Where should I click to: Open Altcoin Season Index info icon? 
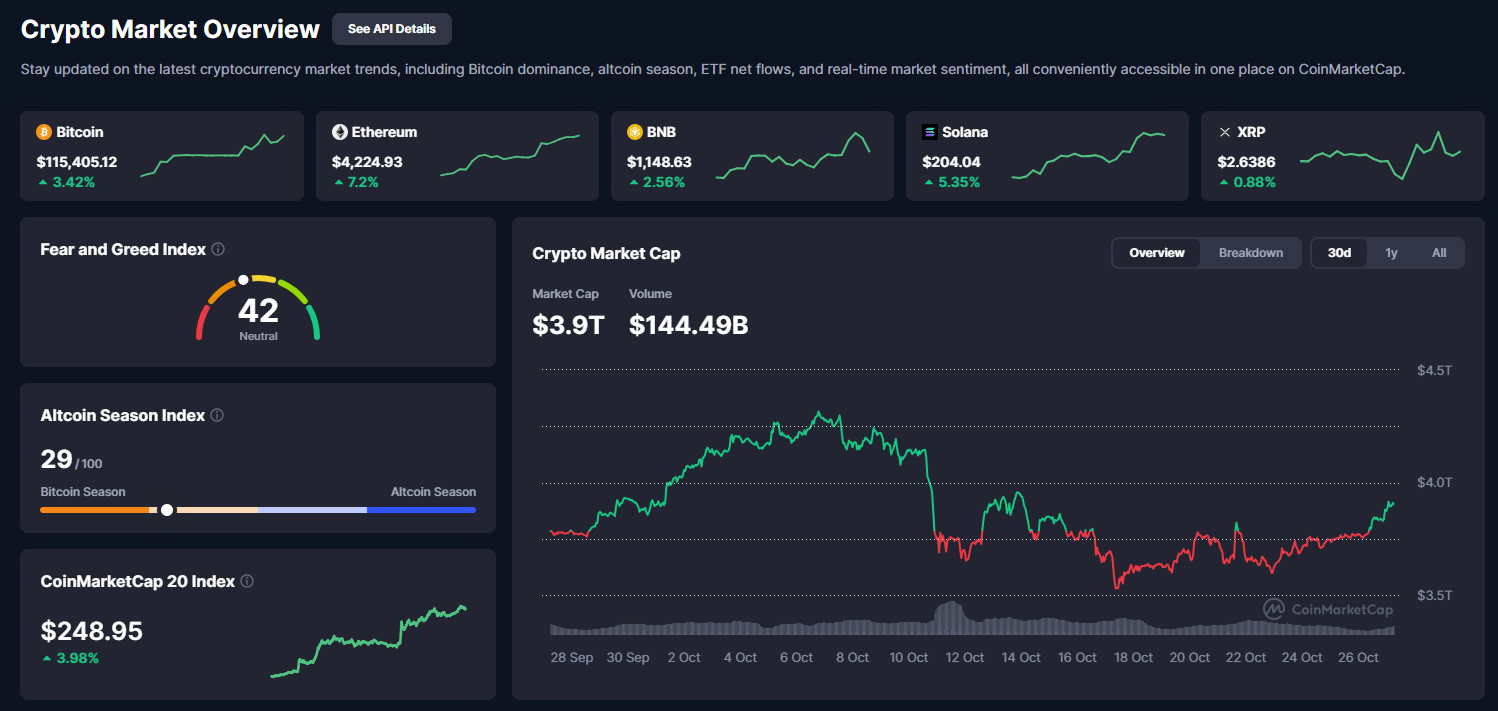tap(217, 415)
